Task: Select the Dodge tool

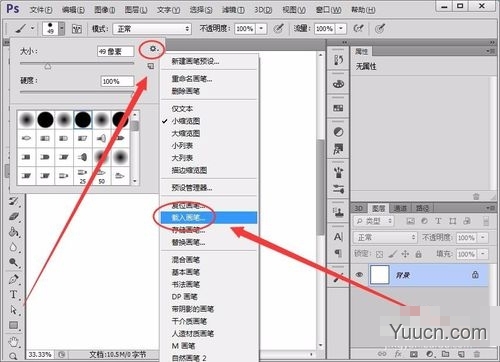Action: tap(14, 262)
